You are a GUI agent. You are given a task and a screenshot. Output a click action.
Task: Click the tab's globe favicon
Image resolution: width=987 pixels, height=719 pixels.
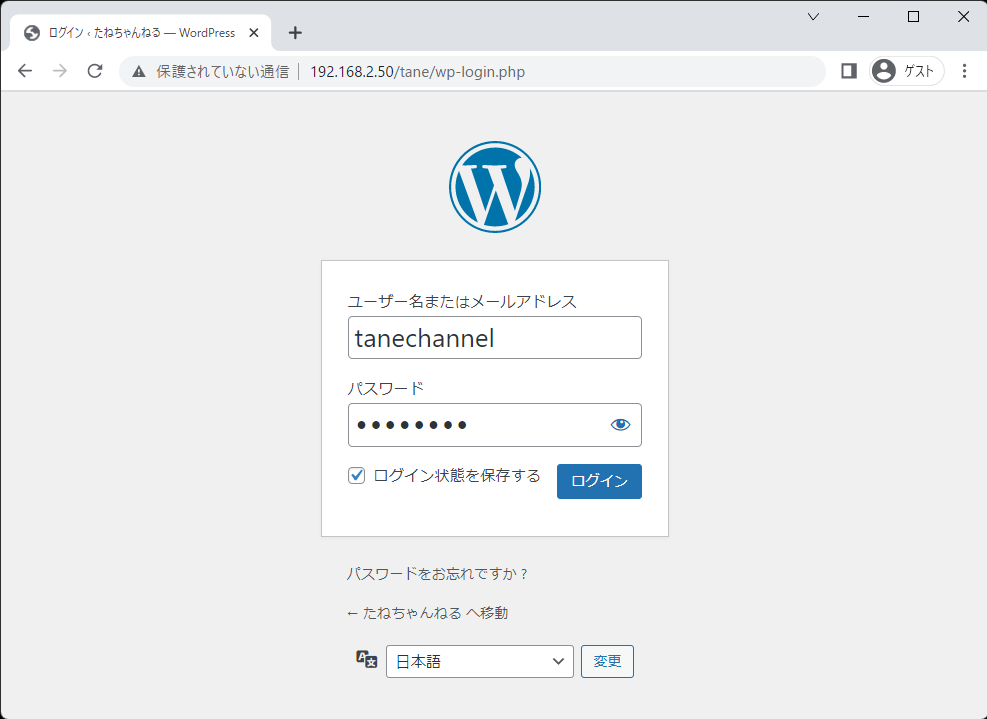tap(32, 33)
